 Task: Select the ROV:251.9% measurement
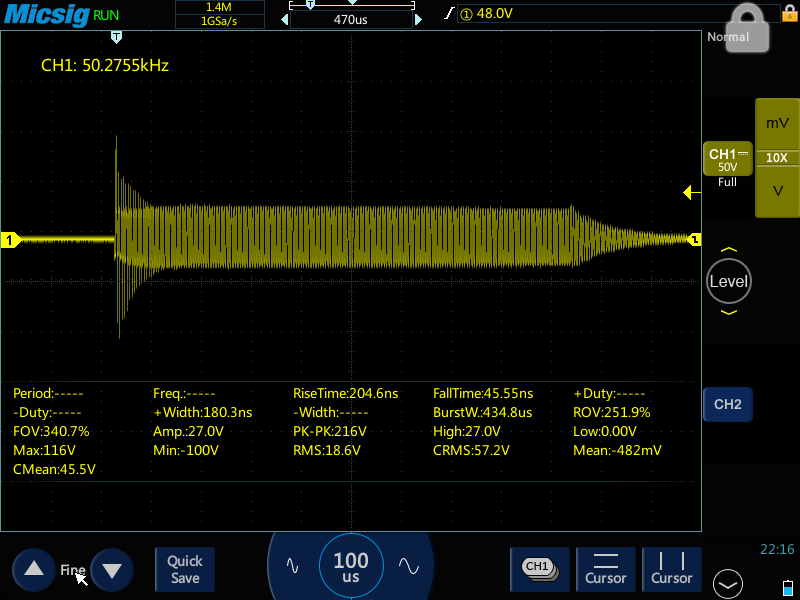pyautogui.click(x=612, y=412)
